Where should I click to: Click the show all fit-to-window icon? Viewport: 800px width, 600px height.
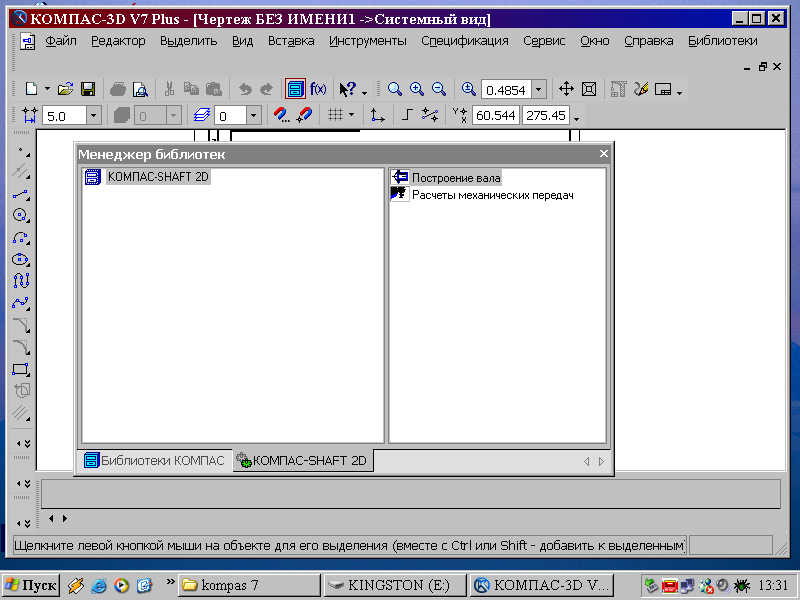589,89
